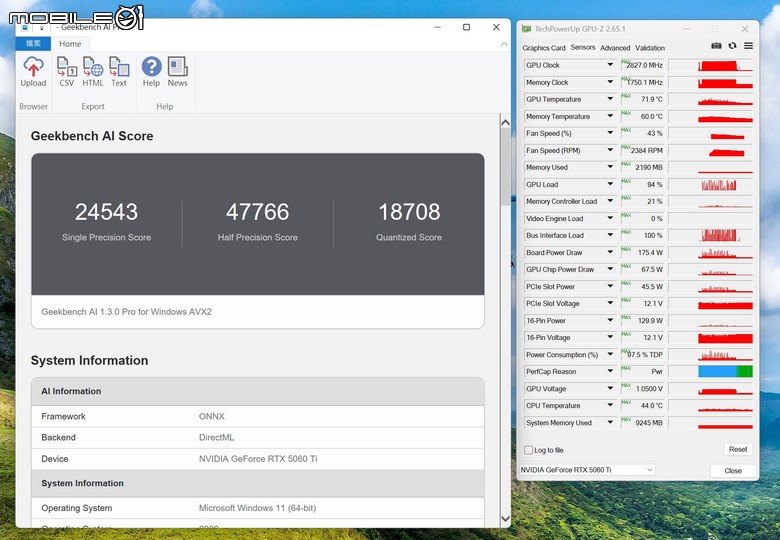Click the NVIDIA GeForce RTX 5060 Ti device value
The image size is (780, 540).
[x=258, y=458]
